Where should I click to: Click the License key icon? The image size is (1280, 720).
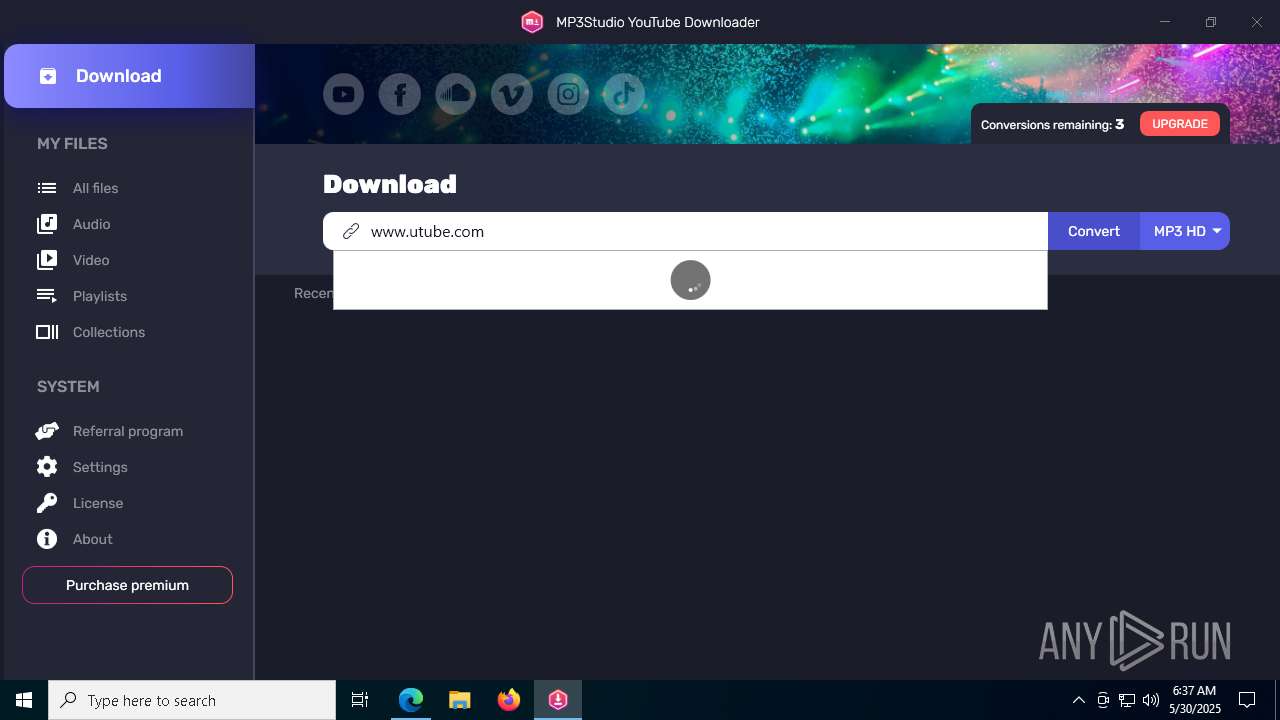click(x=47, y=503)
